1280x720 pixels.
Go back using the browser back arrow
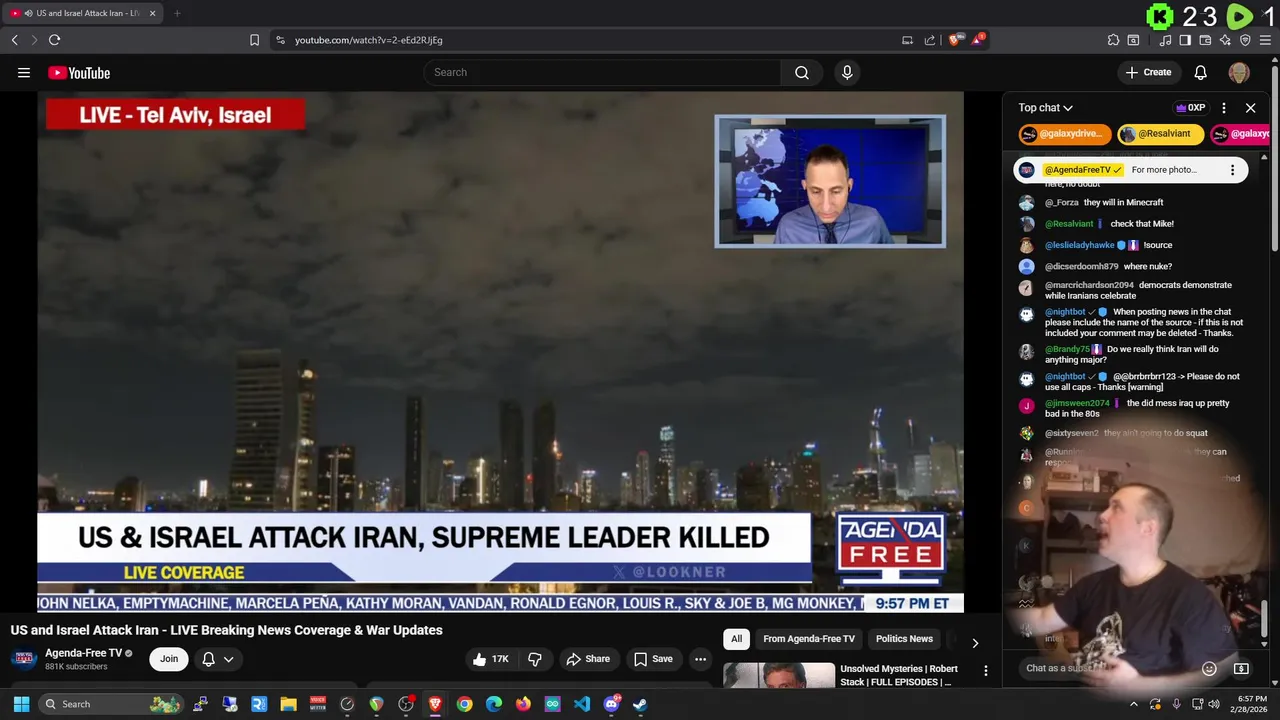[x=14, y=40]
